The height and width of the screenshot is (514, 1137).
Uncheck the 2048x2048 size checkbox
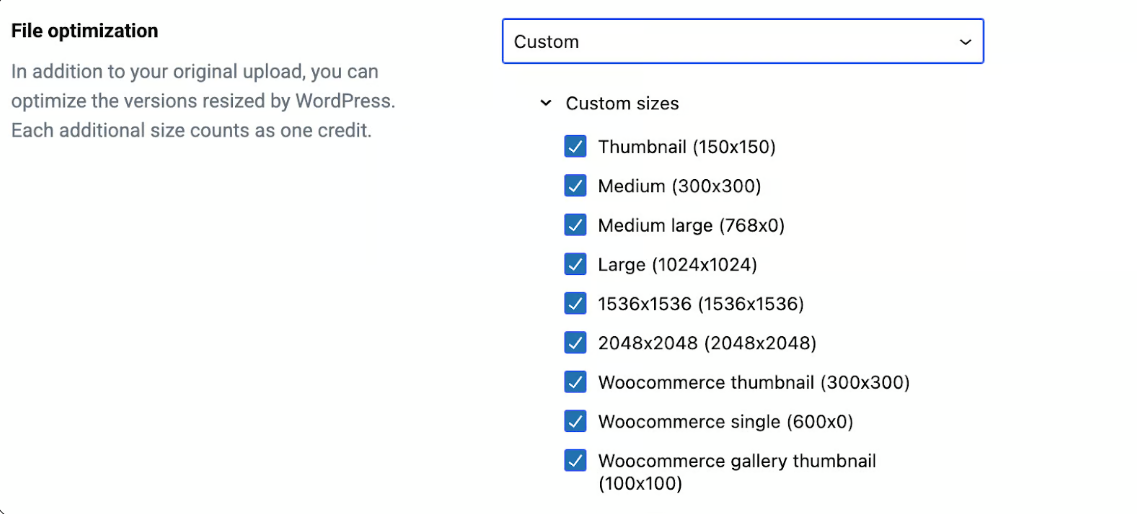click(575, 343)
